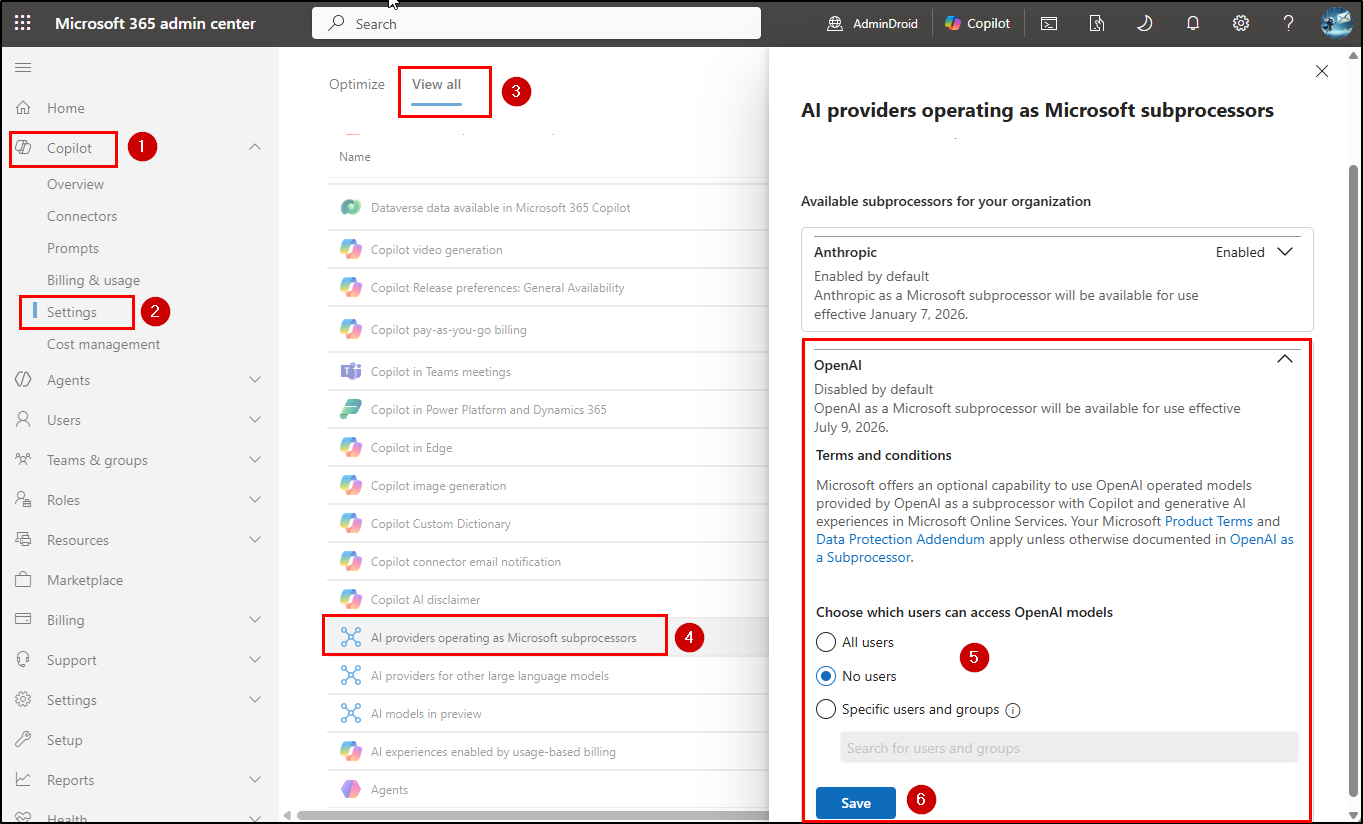1363x824 pixels.
Task: Click the Agents row icon in list
Action: (350, 790)
